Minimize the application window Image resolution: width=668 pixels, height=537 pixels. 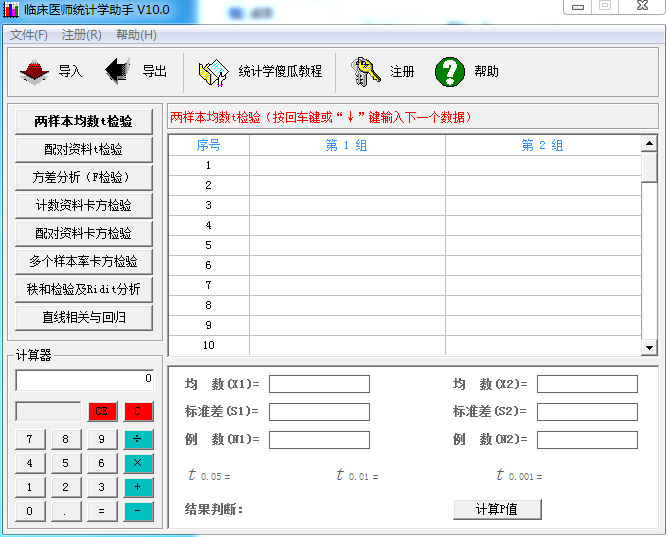pyautogui.click(x=578, y=7)
